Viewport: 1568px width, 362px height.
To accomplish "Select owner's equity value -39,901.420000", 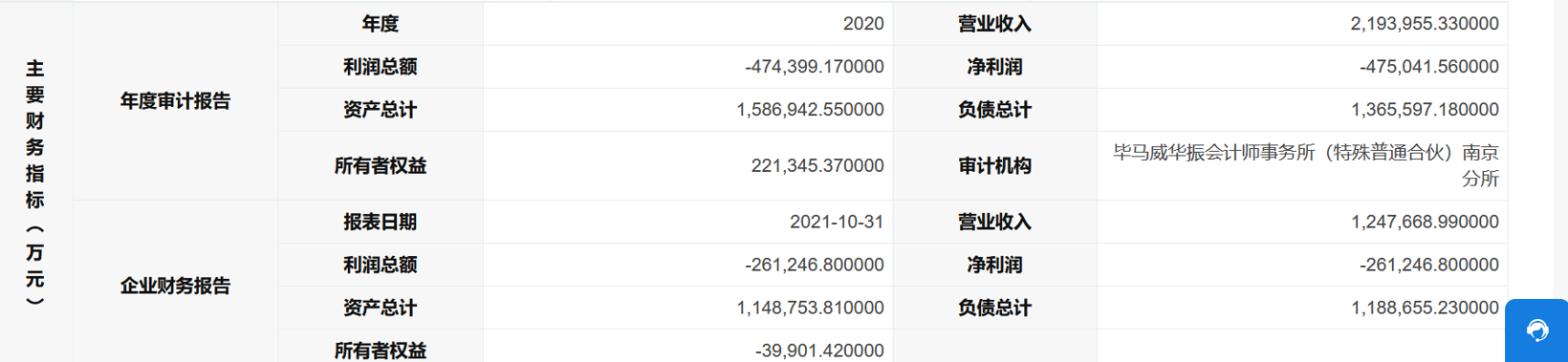I will tap(819, 351).
